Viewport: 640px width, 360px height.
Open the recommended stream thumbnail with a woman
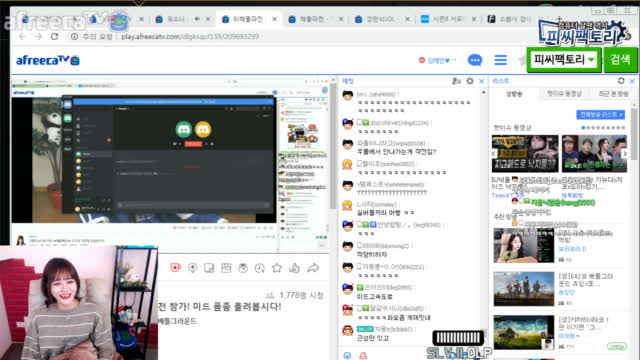point(524,245)
